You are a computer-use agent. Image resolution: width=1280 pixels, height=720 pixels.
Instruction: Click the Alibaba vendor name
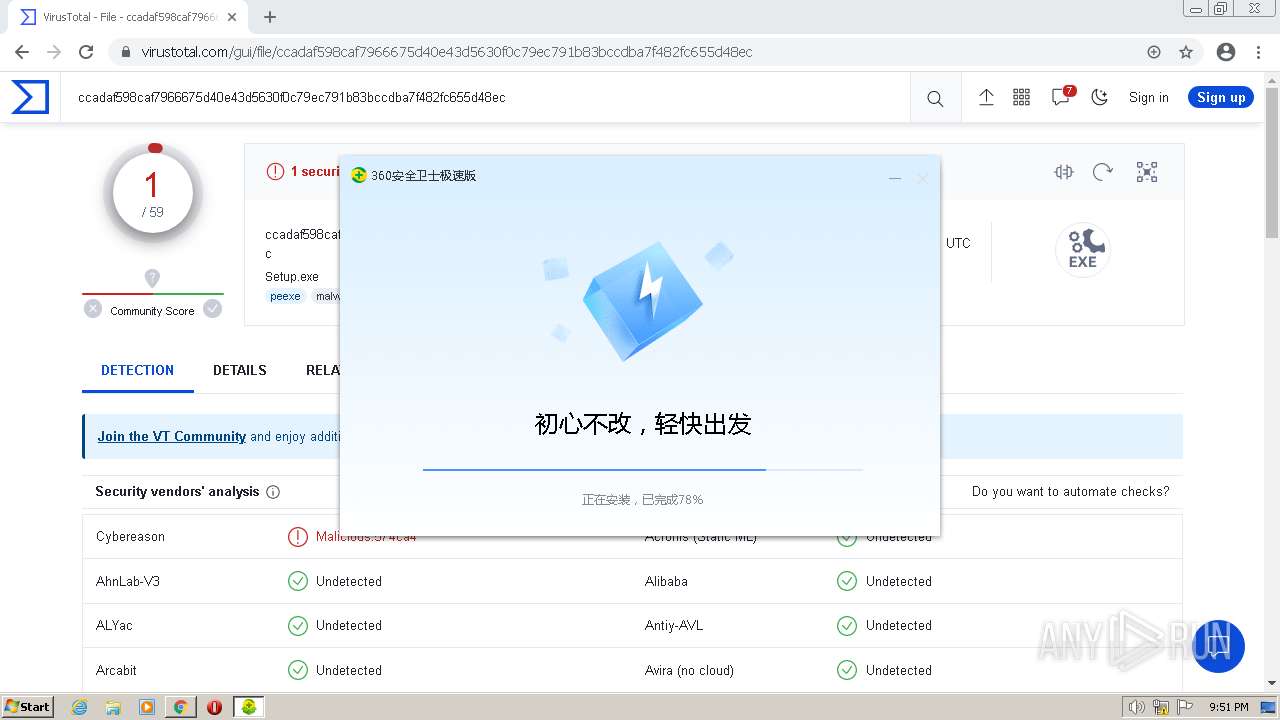(666, 581)
